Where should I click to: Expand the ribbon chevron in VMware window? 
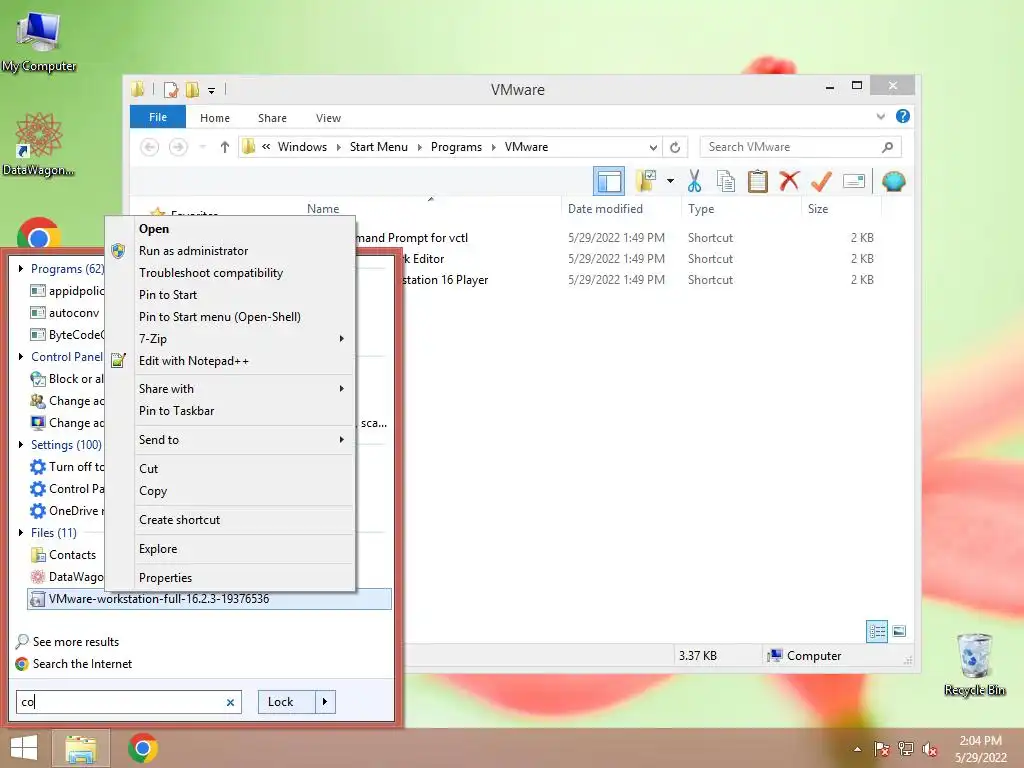coord(880,116)
